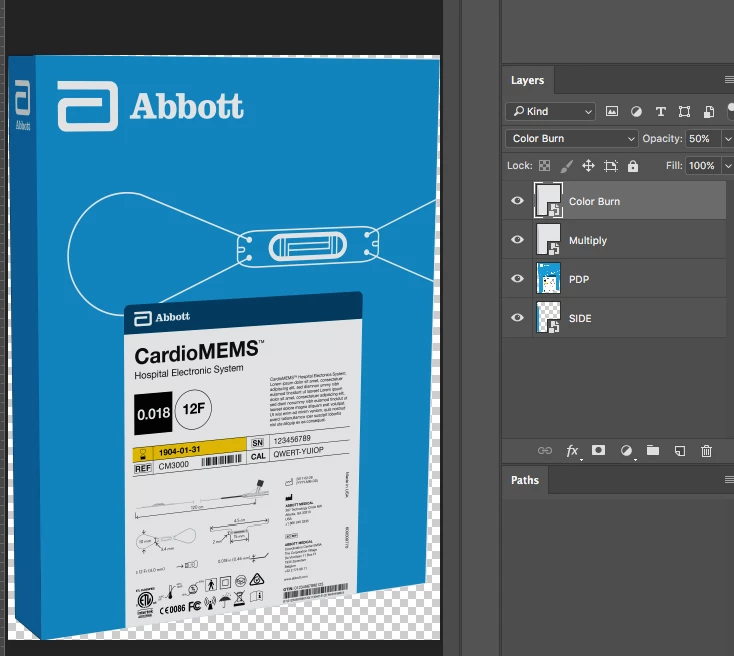Expand the Fill slider arrow

(x=727, y=166)
